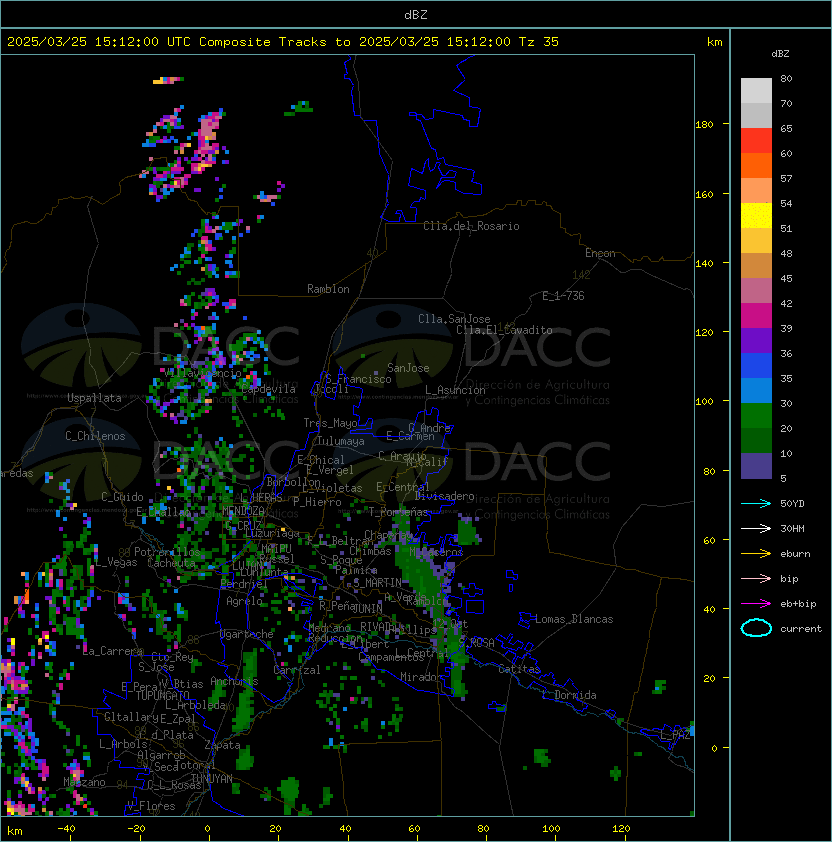Viewport: 832px width, 842px height.
Task: Click the 'La_Carrera' map label
Action: (x=113, y=651)
